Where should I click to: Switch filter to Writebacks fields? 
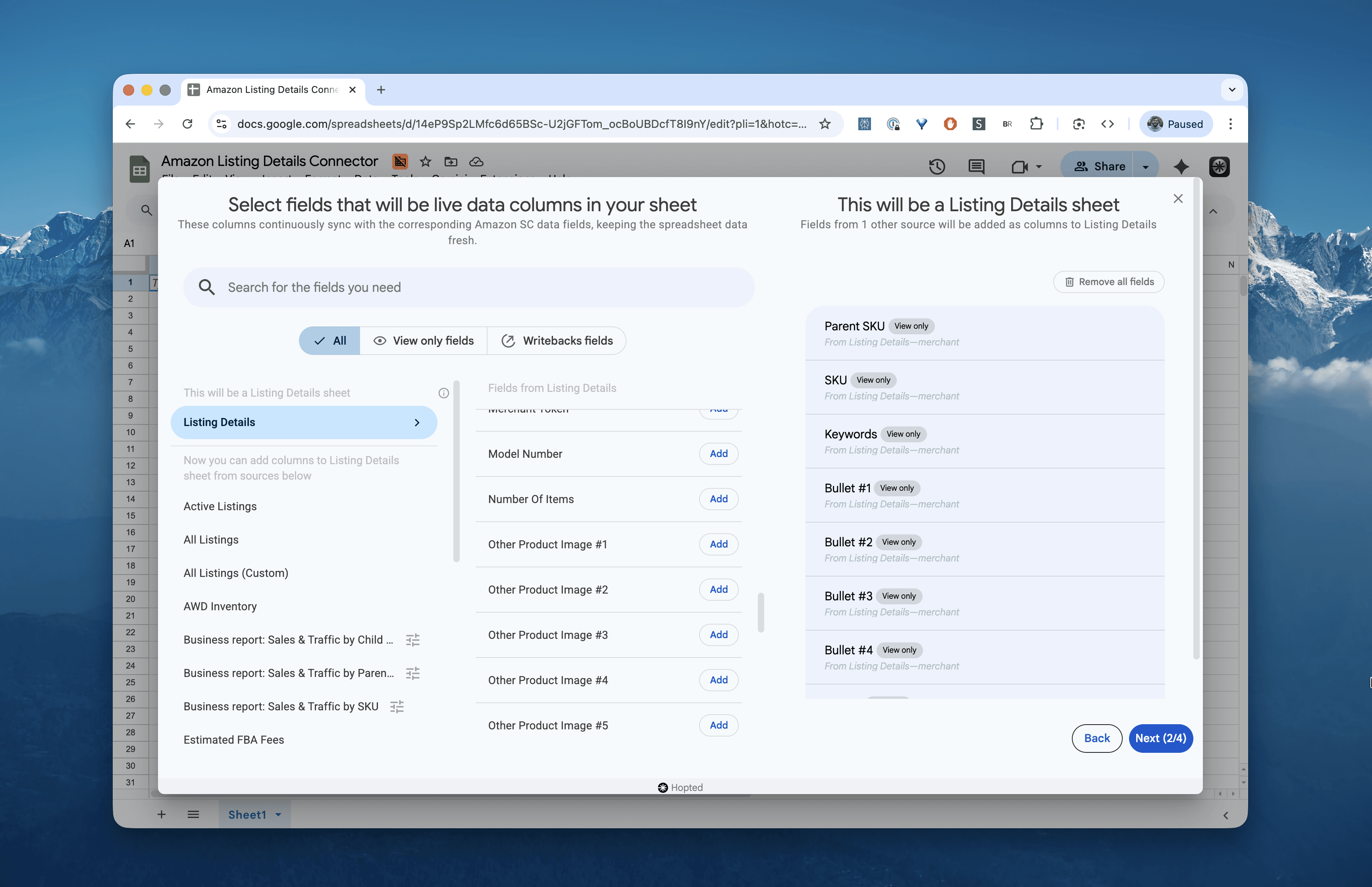557,341
